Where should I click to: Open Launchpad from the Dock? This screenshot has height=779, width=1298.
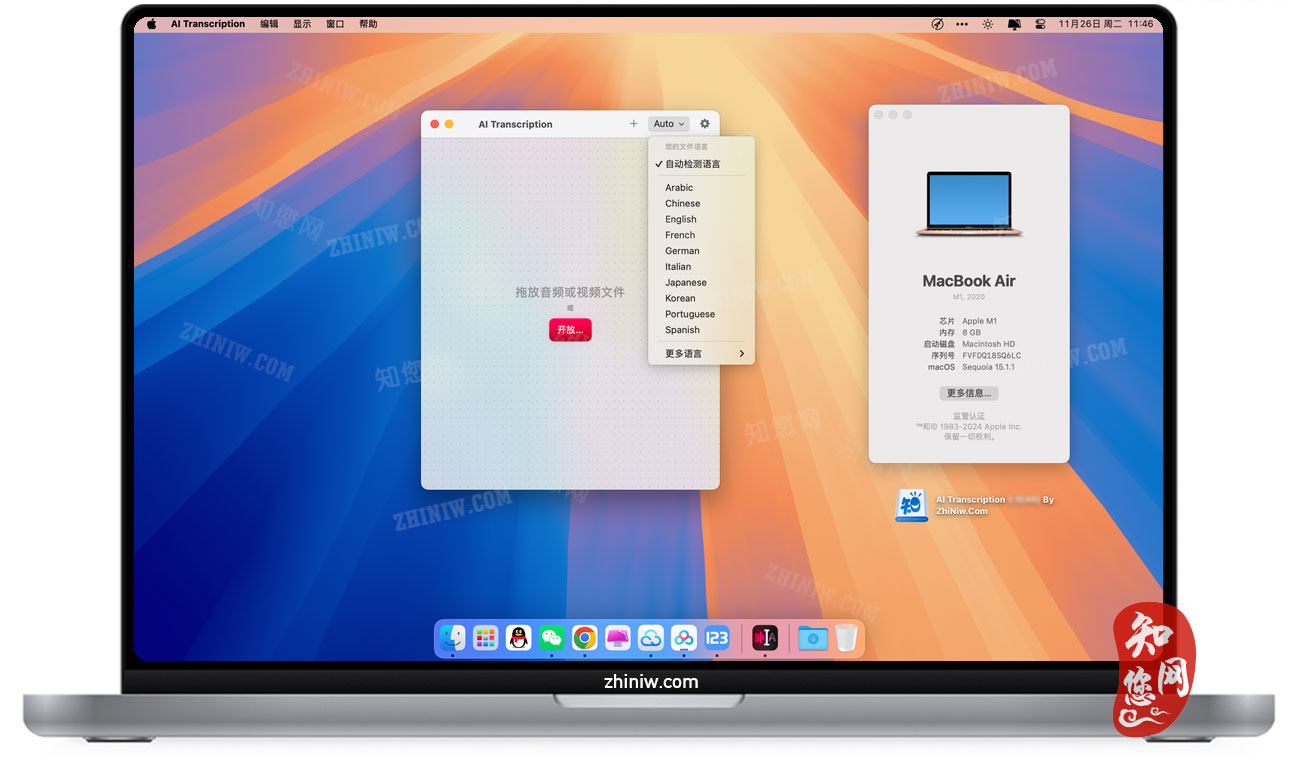pos(486,638)
